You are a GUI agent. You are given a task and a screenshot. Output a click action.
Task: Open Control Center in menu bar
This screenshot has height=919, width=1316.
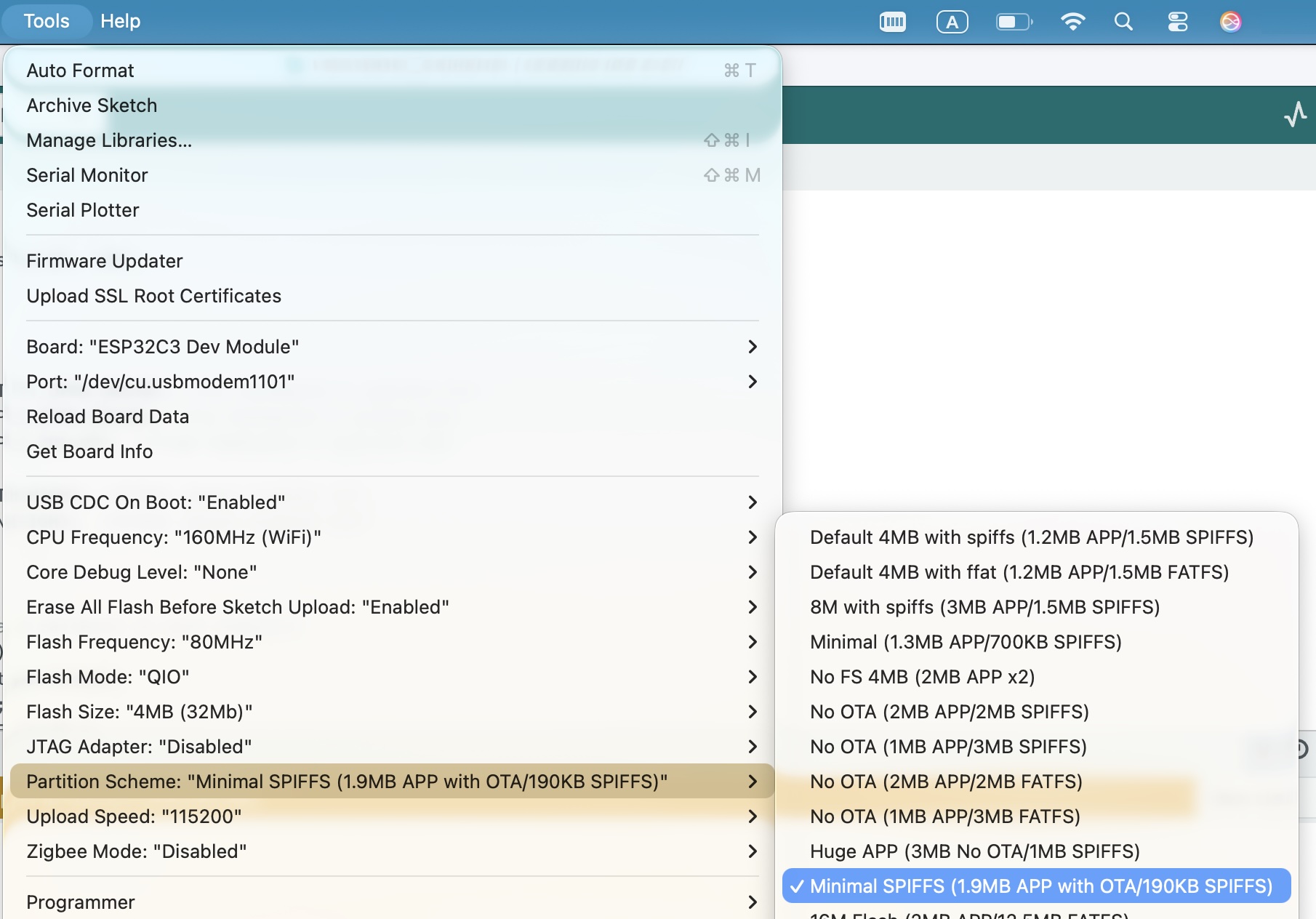click(x=1177, y=22)
